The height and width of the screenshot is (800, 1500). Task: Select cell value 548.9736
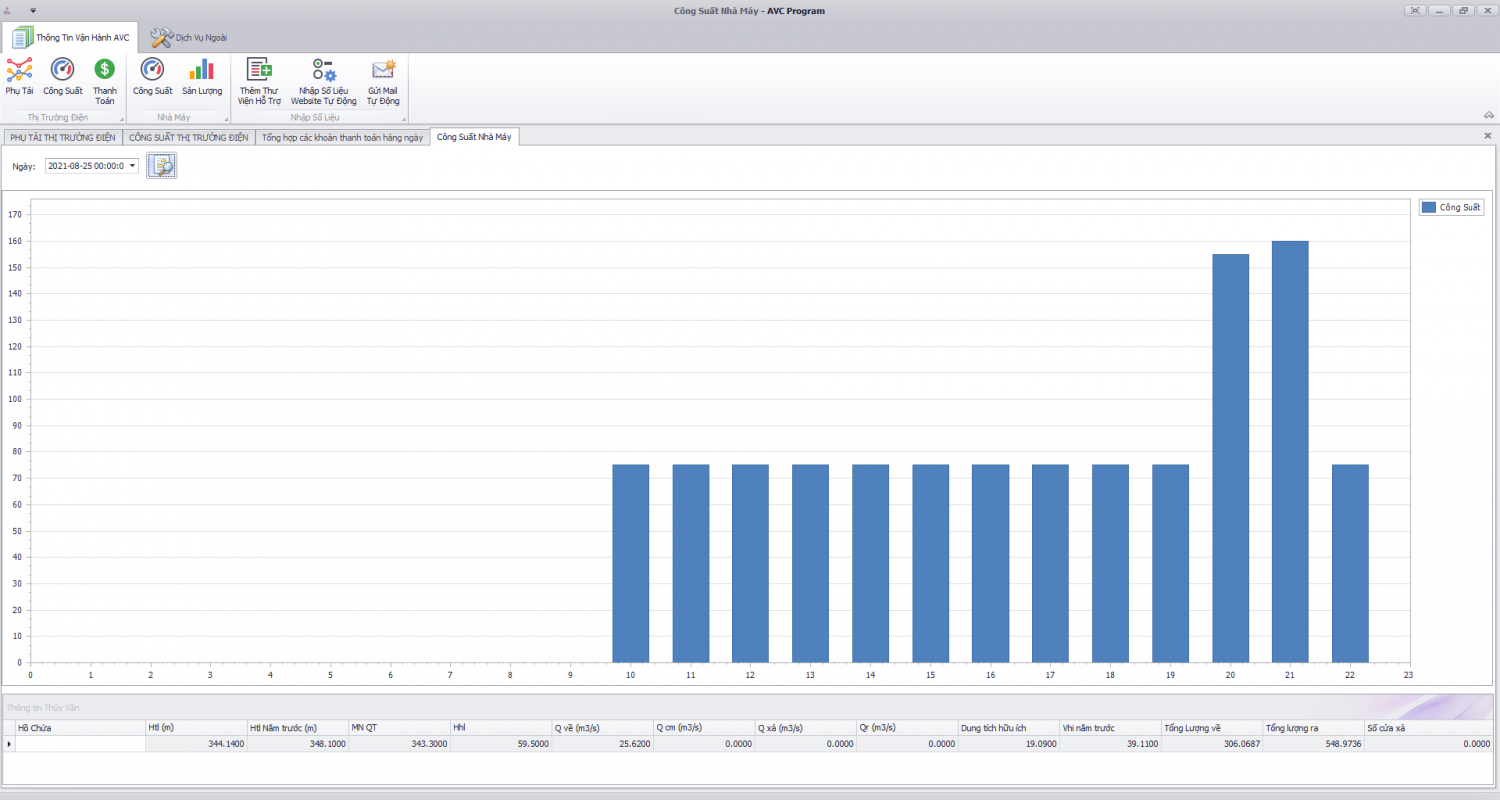click(1313, 744)
